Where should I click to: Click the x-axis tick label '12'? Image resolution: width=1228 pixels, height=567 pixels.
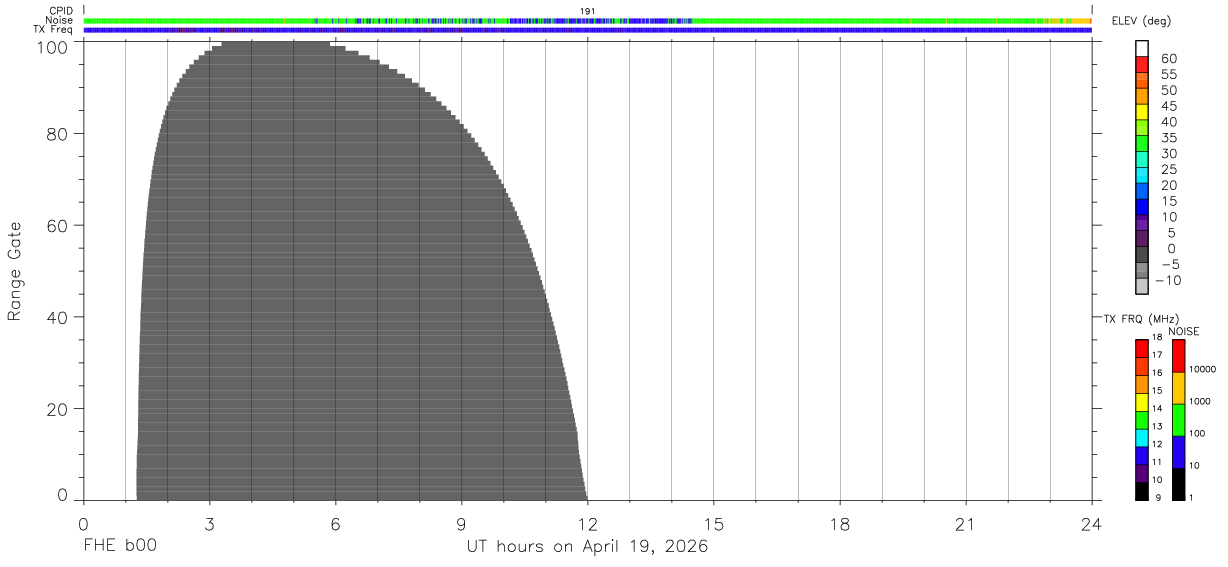588,524
